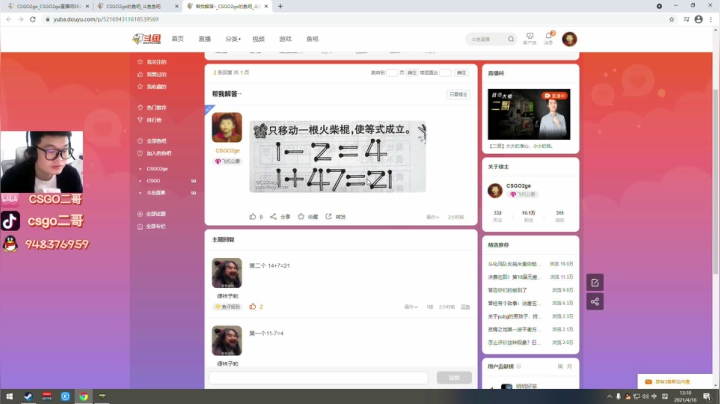
Task: Click the jump-to-page input field
Action: click(392, 73)
